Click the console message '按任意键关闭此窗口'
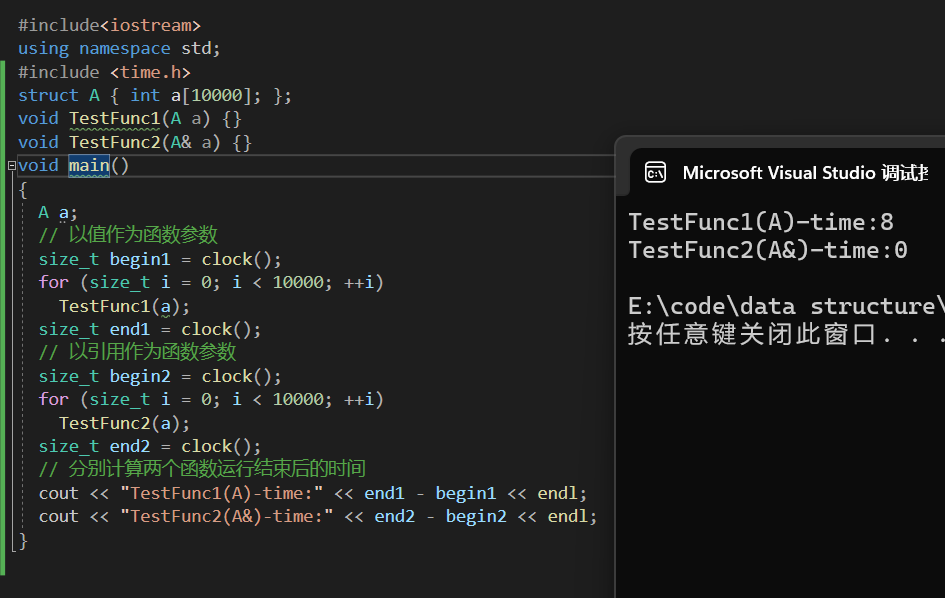This screenshot has height=598, width=945. tap(752, 334)
